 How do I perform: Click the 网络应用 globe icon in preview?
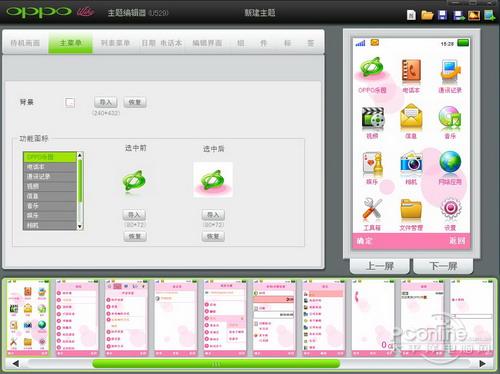[450, 162]
